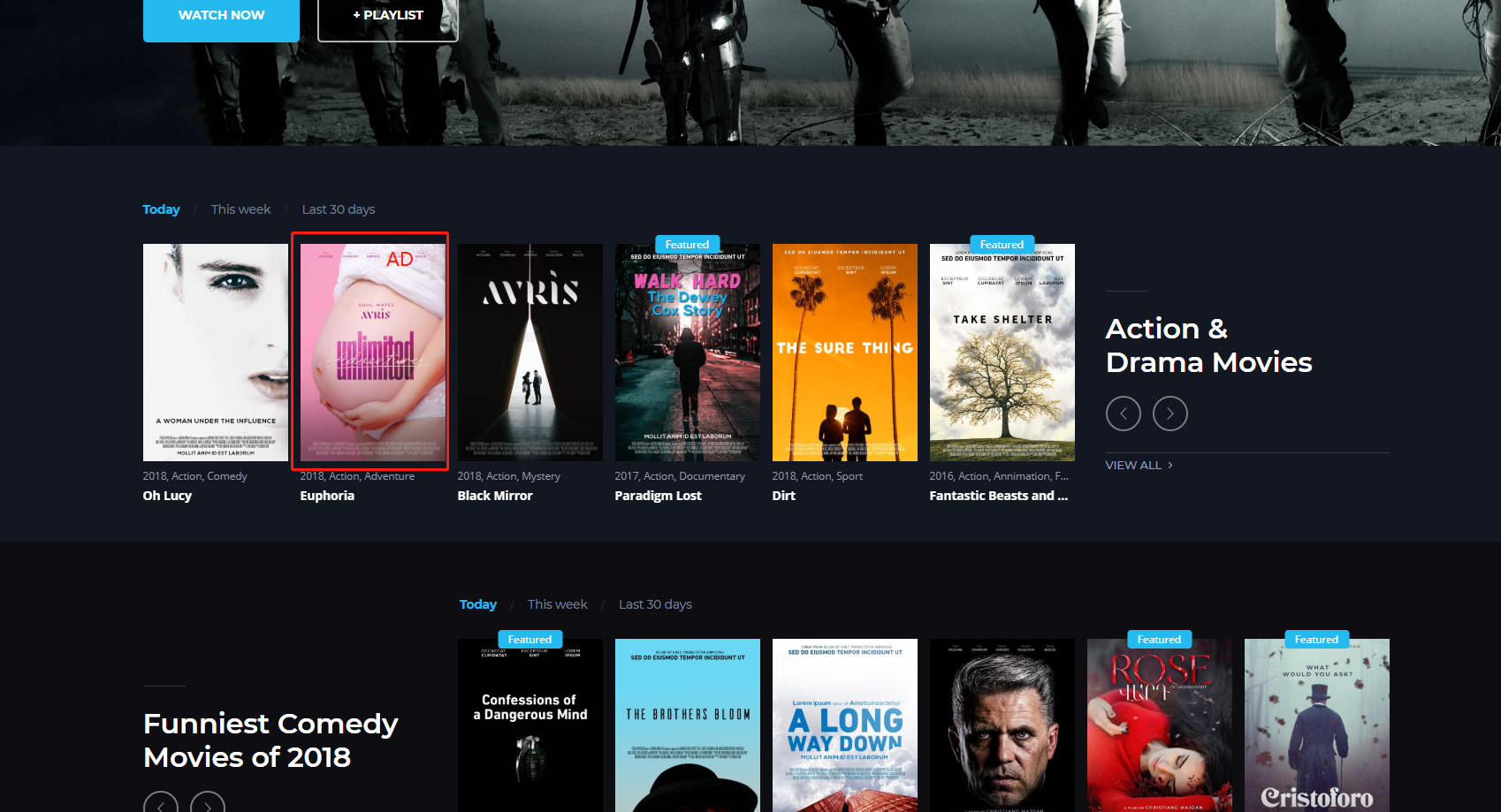This screenshot has height=812, width=1501.
Task: Click Featured badge on Confessions poster
Action: pyautogui.click(x=530, y=640)
